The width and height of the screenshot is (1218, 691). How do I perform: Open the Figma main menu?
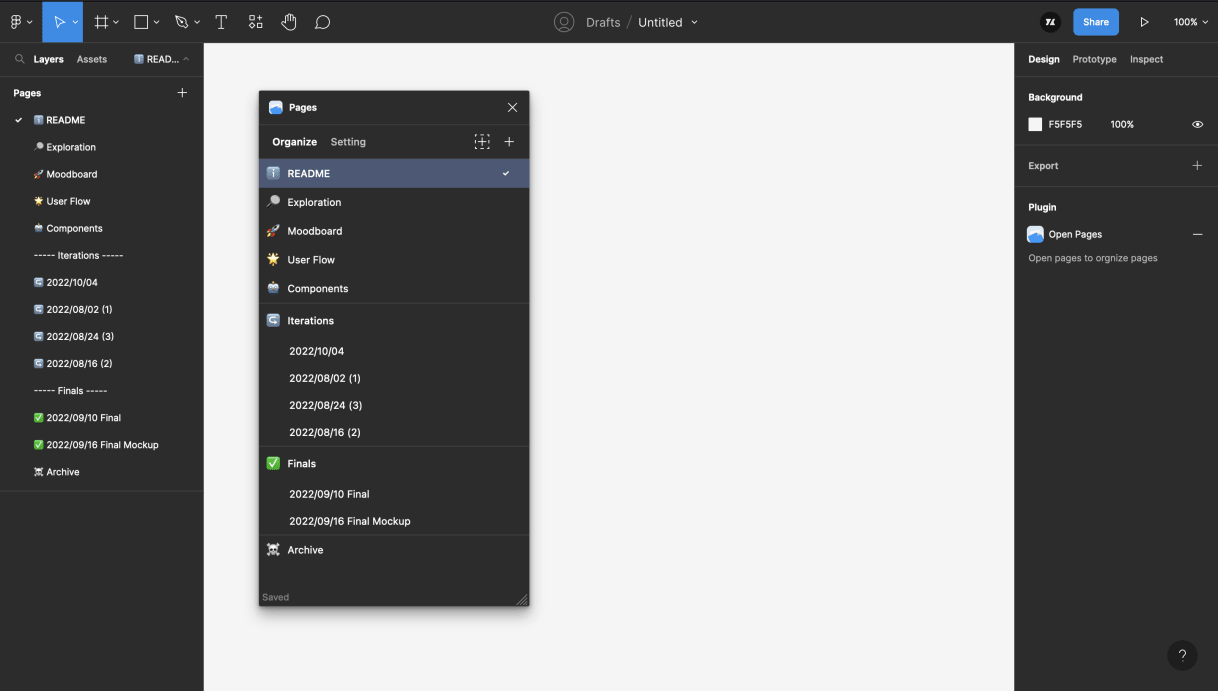[x=15, y=21]
